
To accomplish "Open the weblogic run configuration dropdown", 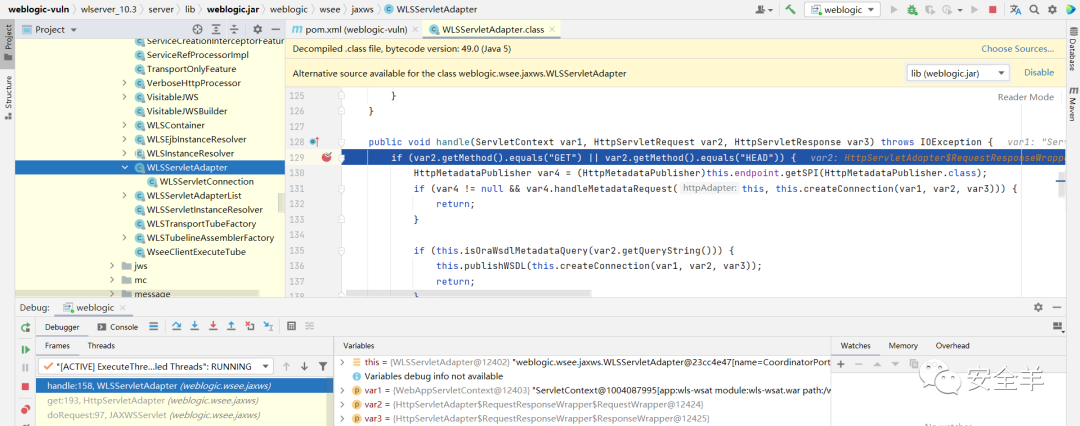I will tap(843, 10).
